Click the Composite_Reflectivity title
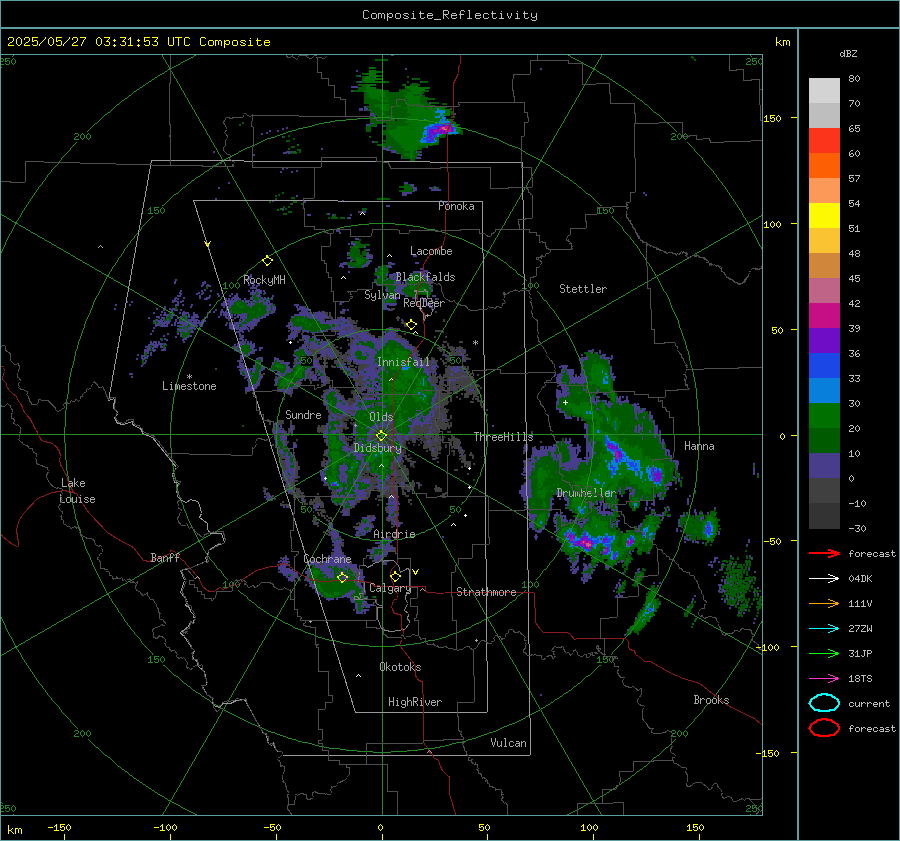900x841 pixels. pyautogui.click(x=449, y=15)
